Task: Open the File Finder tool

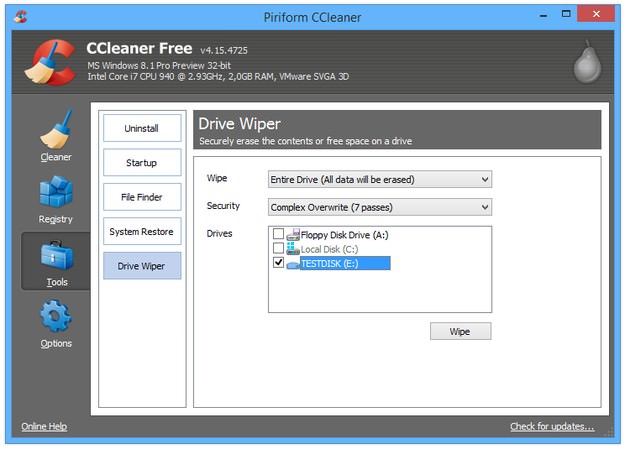Action: pyautogui.click(x=142, y=197)
